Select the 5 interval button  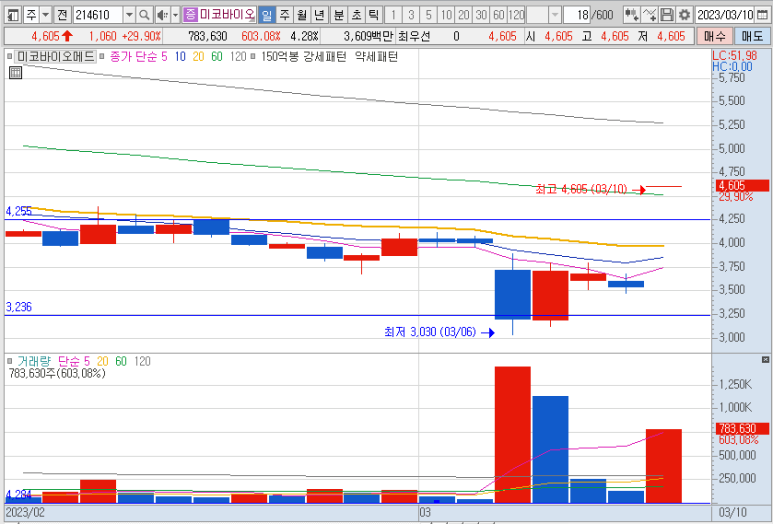(428, 15)
